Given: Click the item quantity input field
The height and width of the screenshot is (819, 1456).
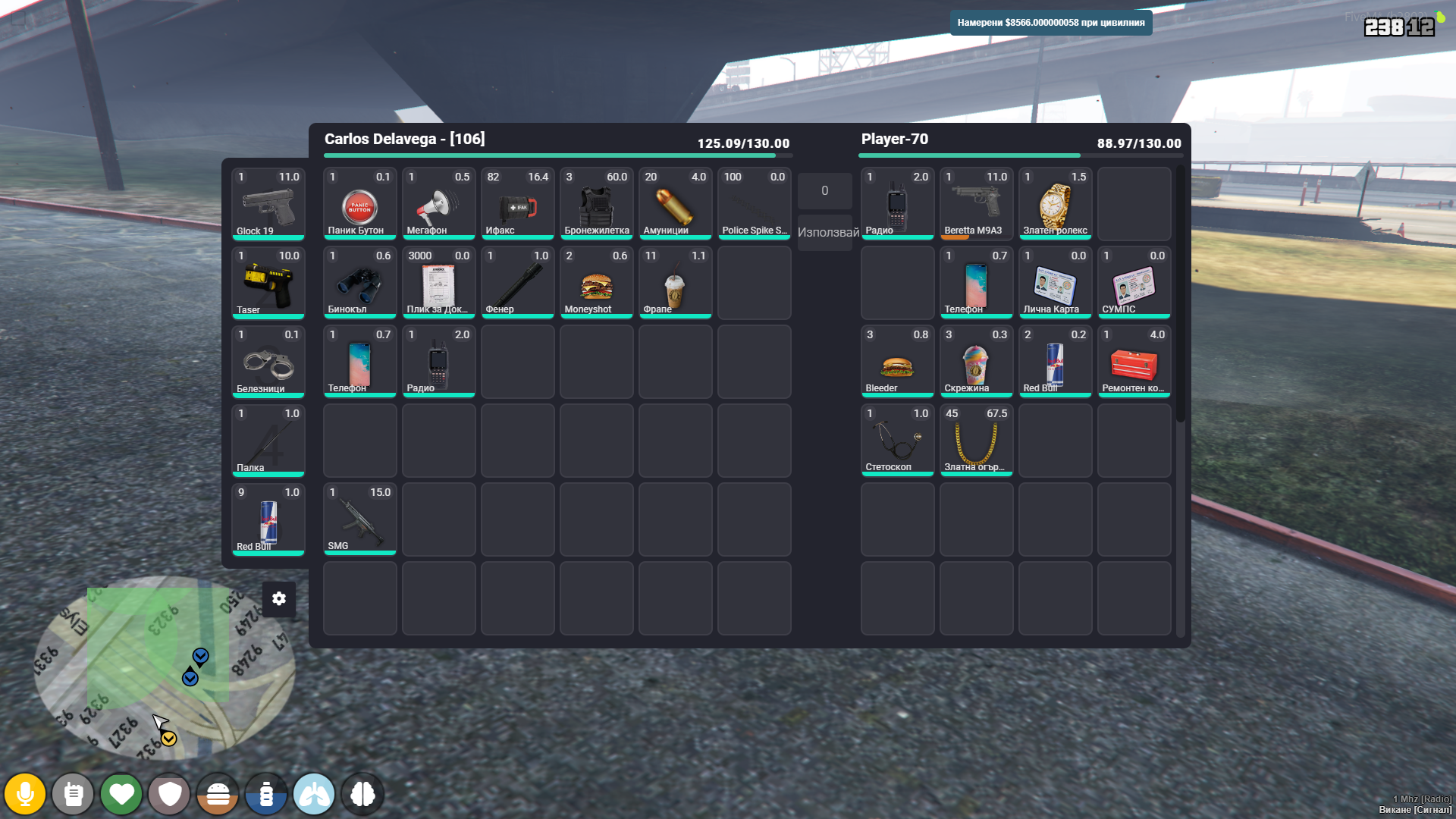Looking at the screenshot, I should (x=824, y=191).
